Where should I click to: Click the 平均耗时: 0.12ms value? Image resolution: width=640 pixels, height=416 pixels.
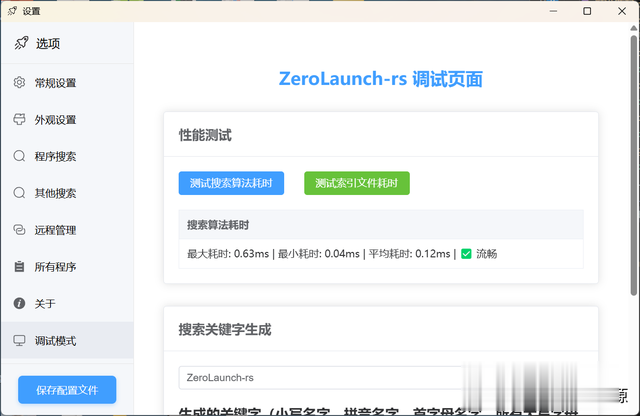click(x=409, y=254)
